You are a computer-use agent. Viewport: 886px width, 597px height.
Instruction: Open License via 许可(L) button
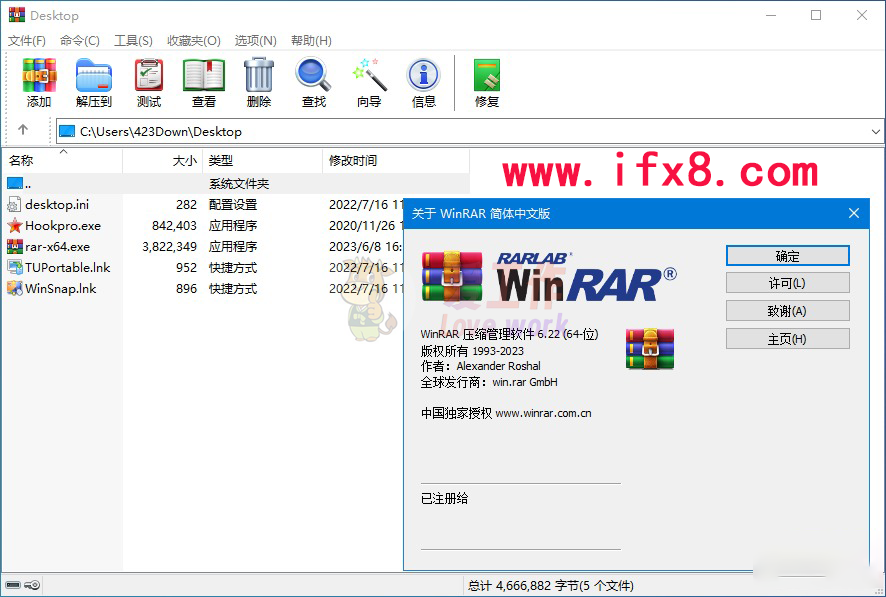coord(788,283)
